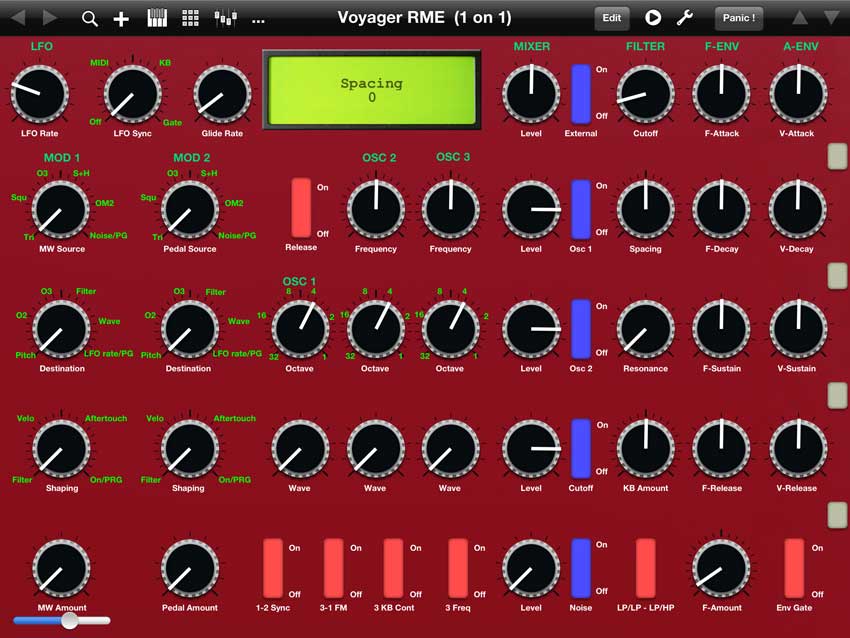The image size is (850, 638).
Task: Enable the Noise mixer switch
Action: click(581, 568)
